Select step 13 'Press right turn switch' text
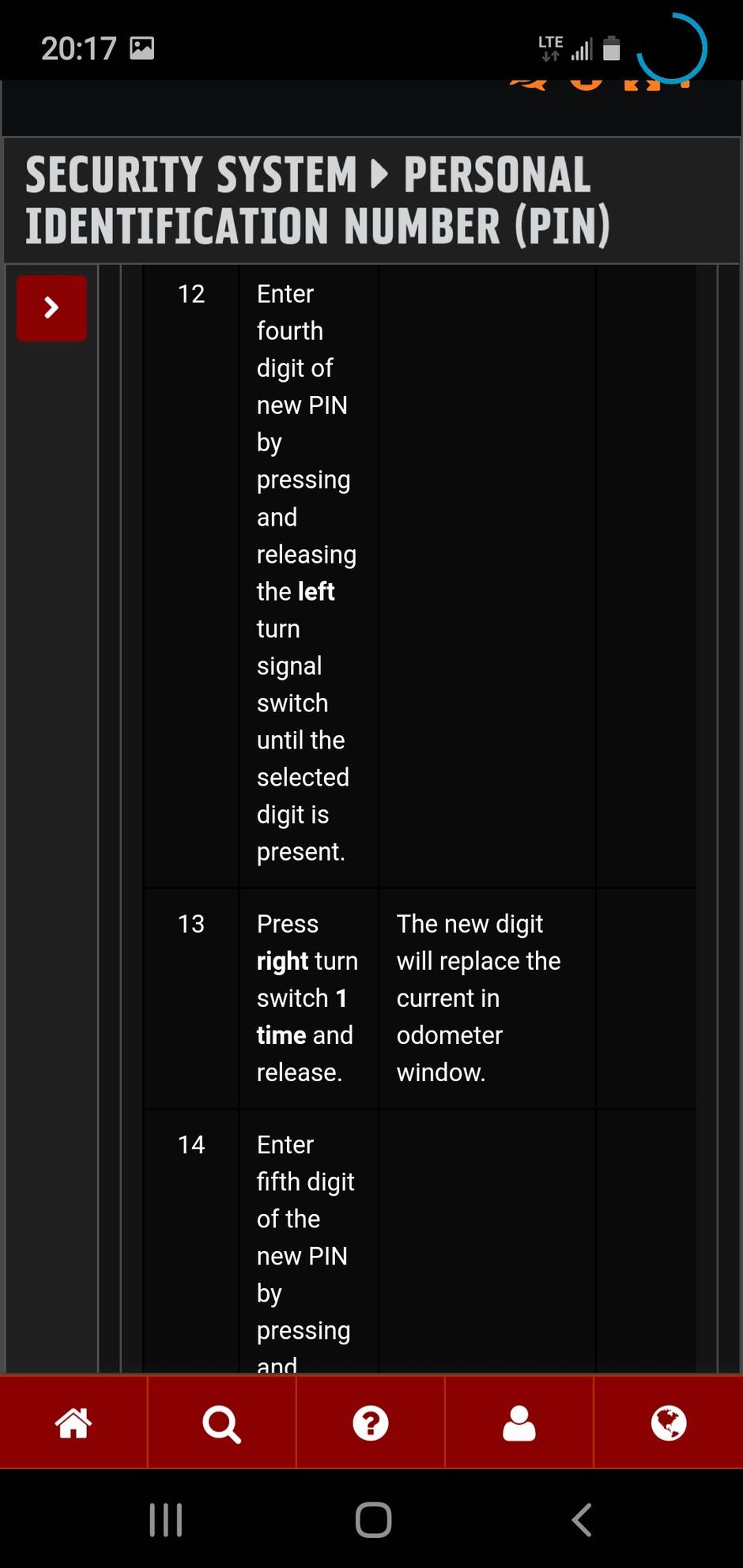Screen dimensions: 743x1568 coord(307,997)
